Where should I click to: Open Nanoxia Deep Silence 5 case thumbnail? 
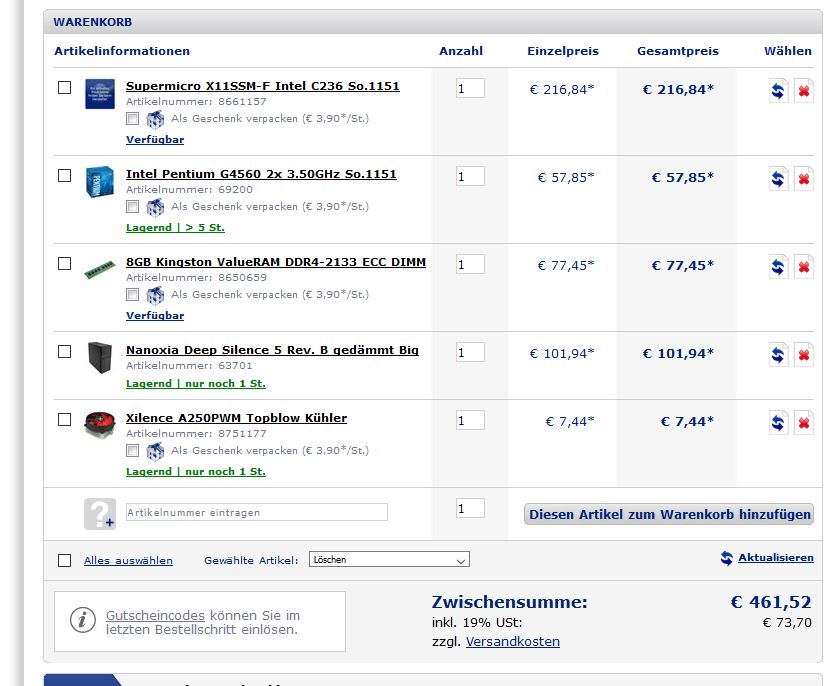[100, 357]
